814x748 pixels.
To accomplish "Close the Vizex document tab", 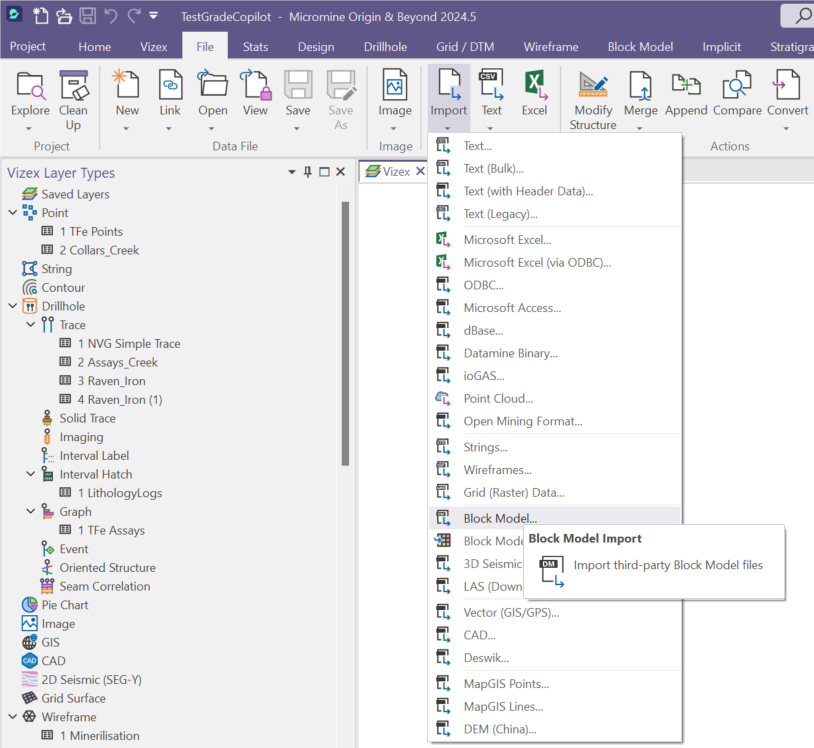I will click(x=421, y=171).
